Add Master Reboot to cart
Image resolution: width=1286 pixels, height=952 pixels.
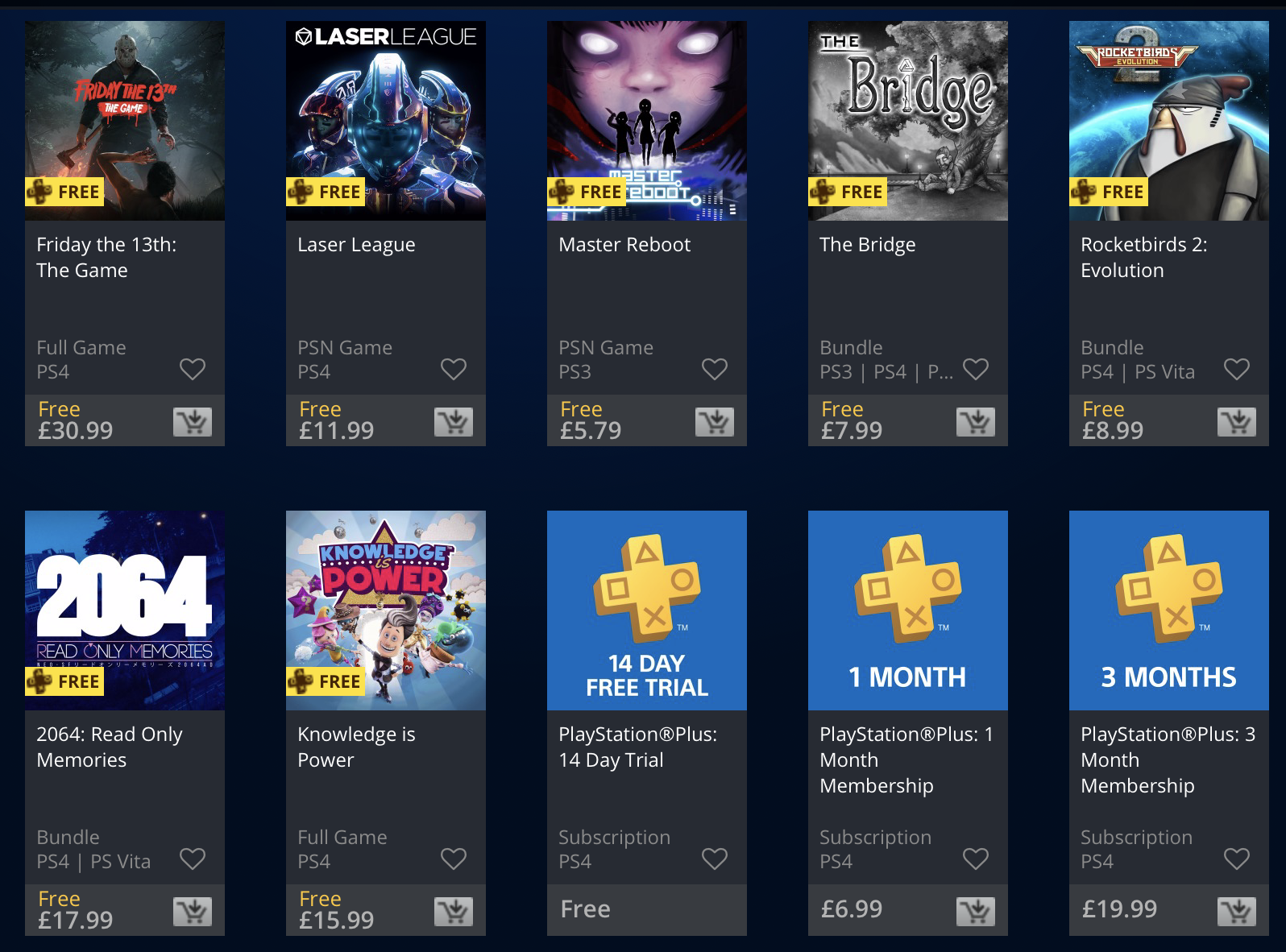(715, 422)
